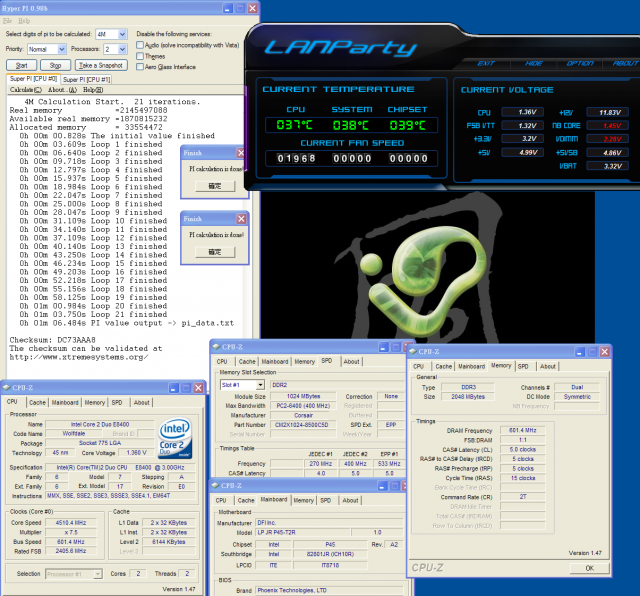Open the Help menu in Hyper PI
This screenshot has height=596, width=640.
pos(24,20)
